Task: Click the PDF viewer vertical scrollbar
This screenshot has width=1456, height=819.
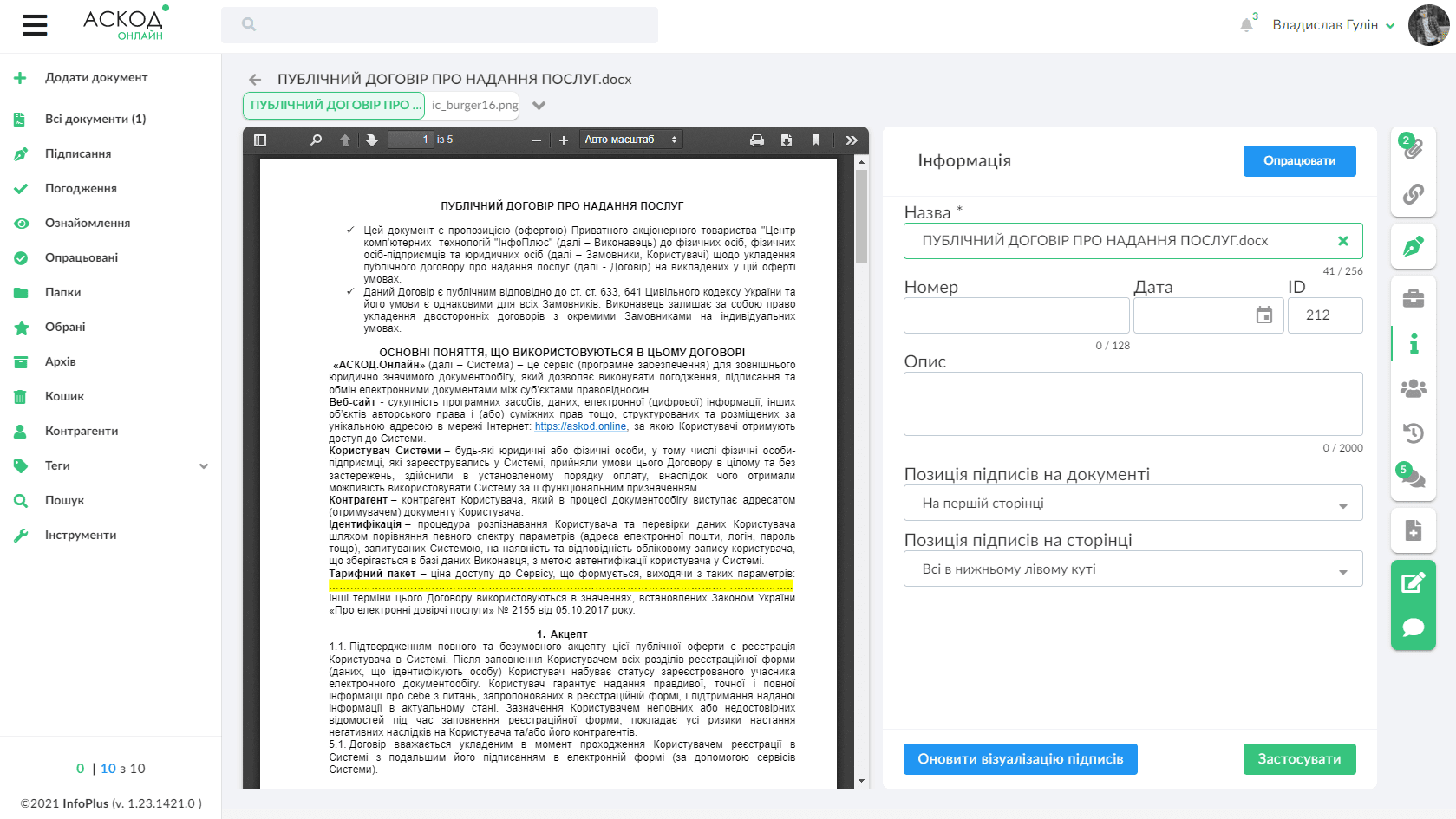Action: (861, 217)
